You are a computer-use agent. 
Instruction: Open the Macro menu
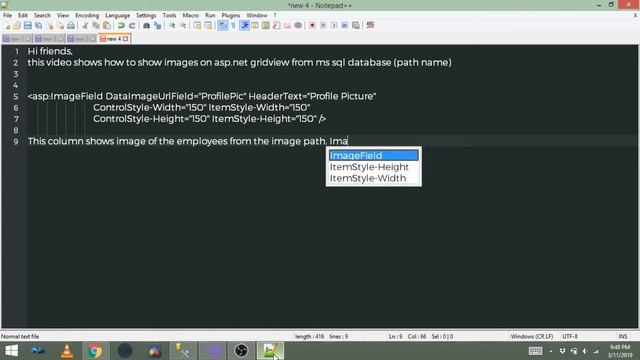(x=191, y=16)
